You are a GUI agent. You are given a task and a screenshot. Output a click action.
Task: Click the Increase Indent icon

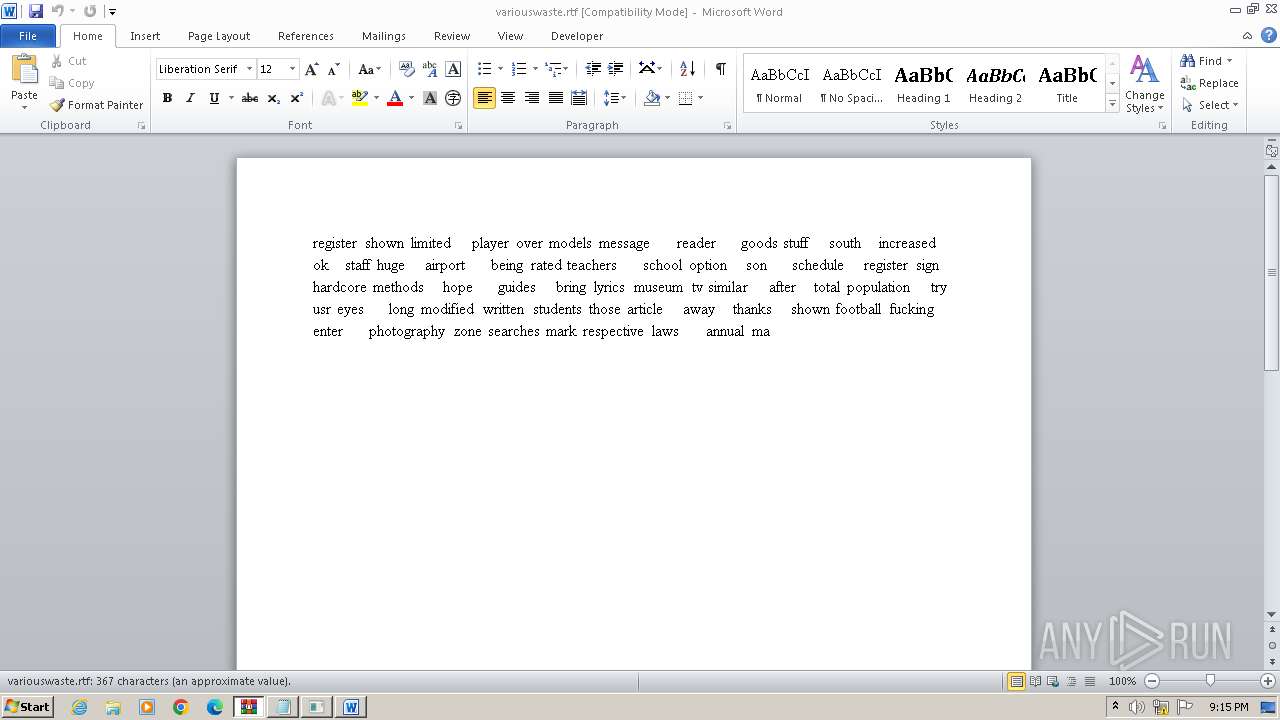click(x=616, y=69)
